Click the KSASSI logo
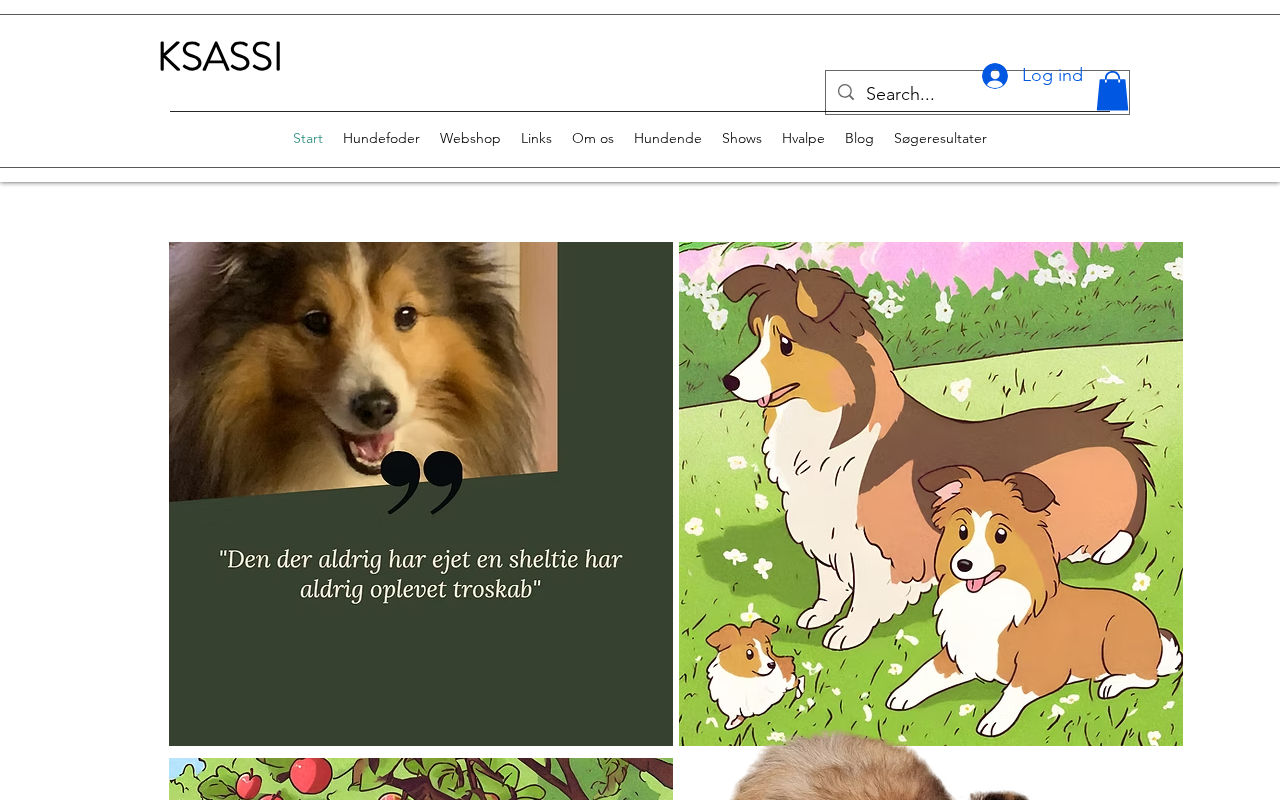The image size is (1280, 800). click(x=220, y=57)
